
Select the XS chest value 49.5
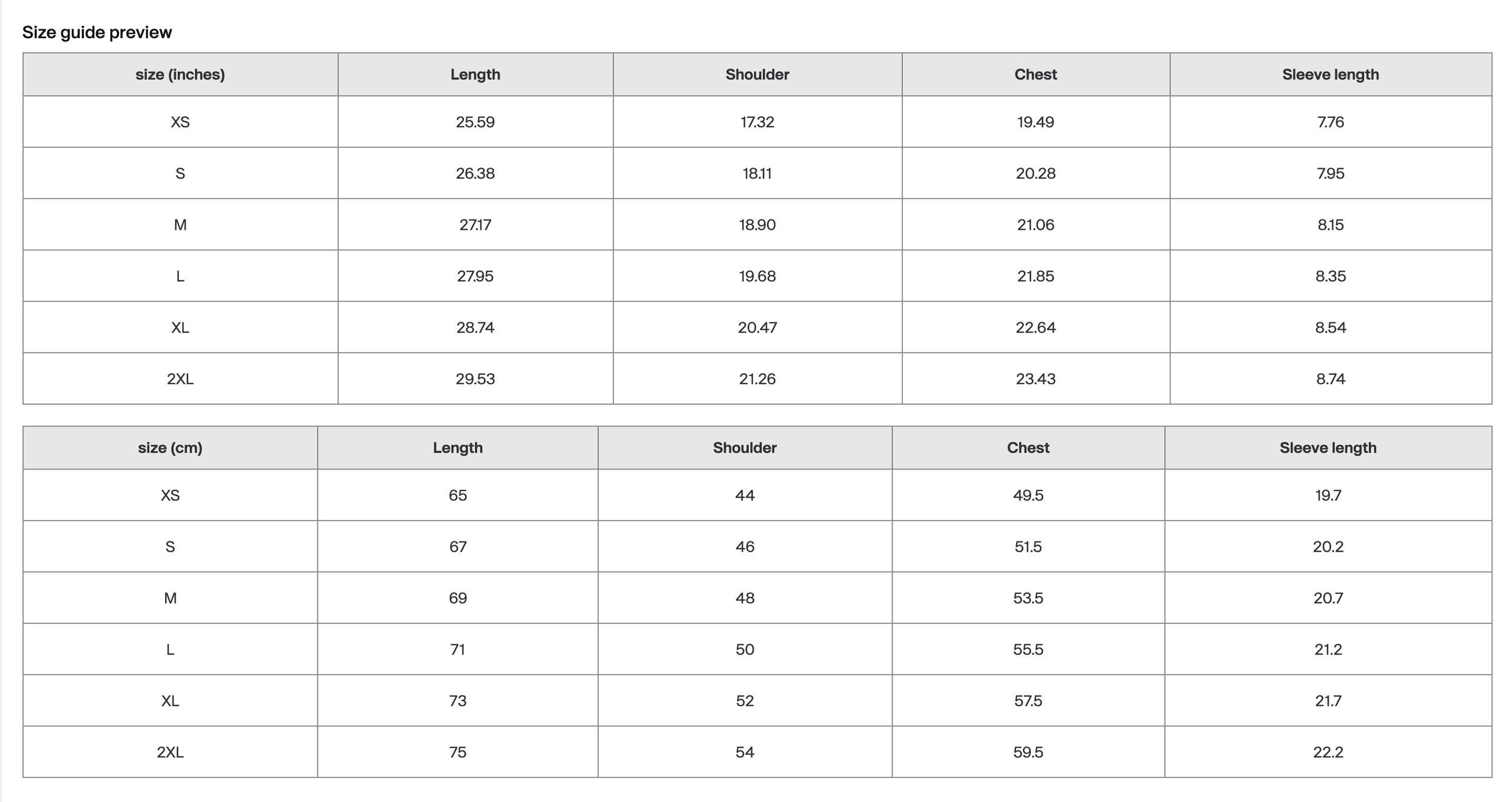(1028, 495)
